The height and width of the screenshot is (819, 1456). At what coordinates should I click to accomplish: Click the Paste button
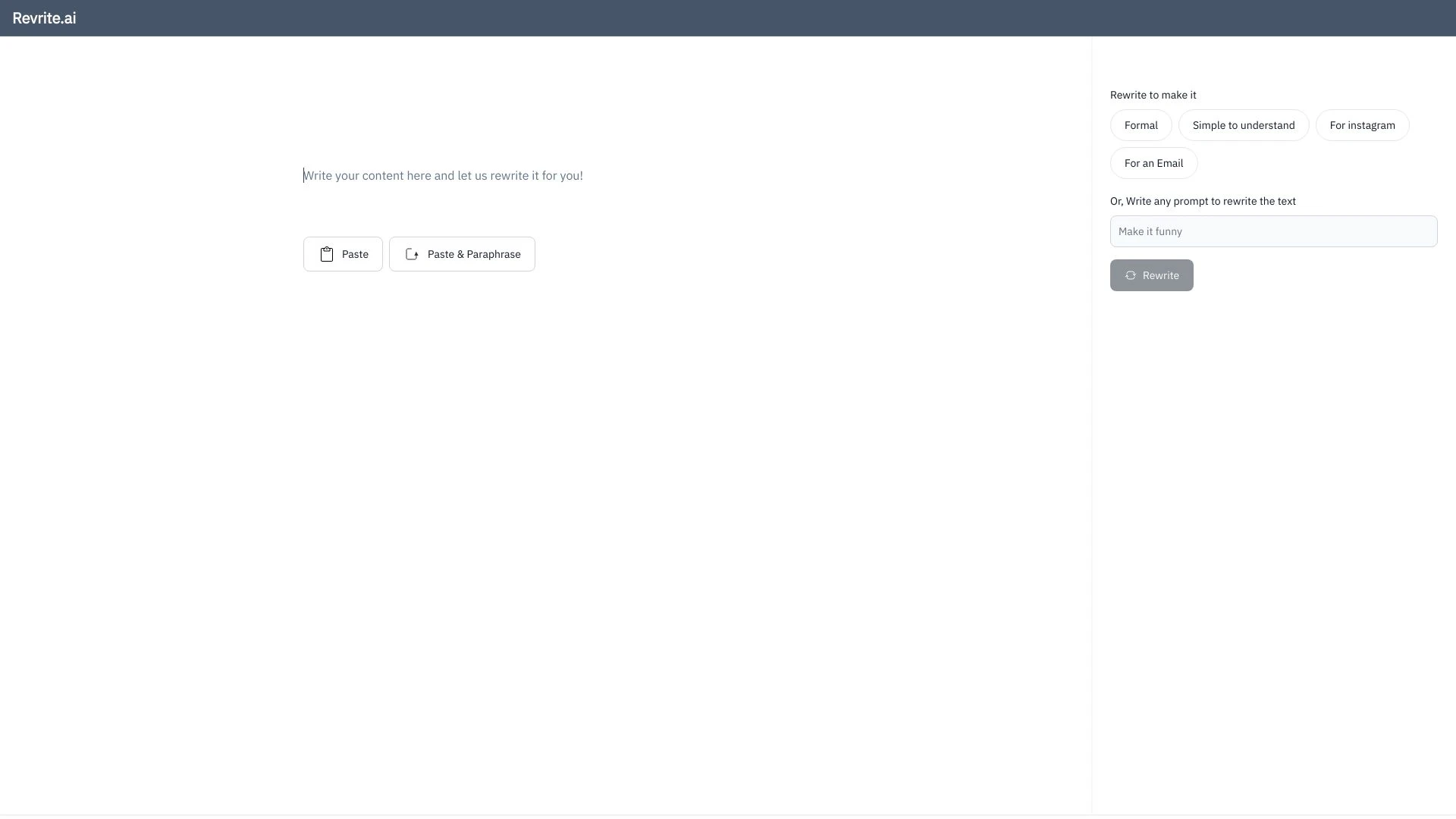coord(343,254)
